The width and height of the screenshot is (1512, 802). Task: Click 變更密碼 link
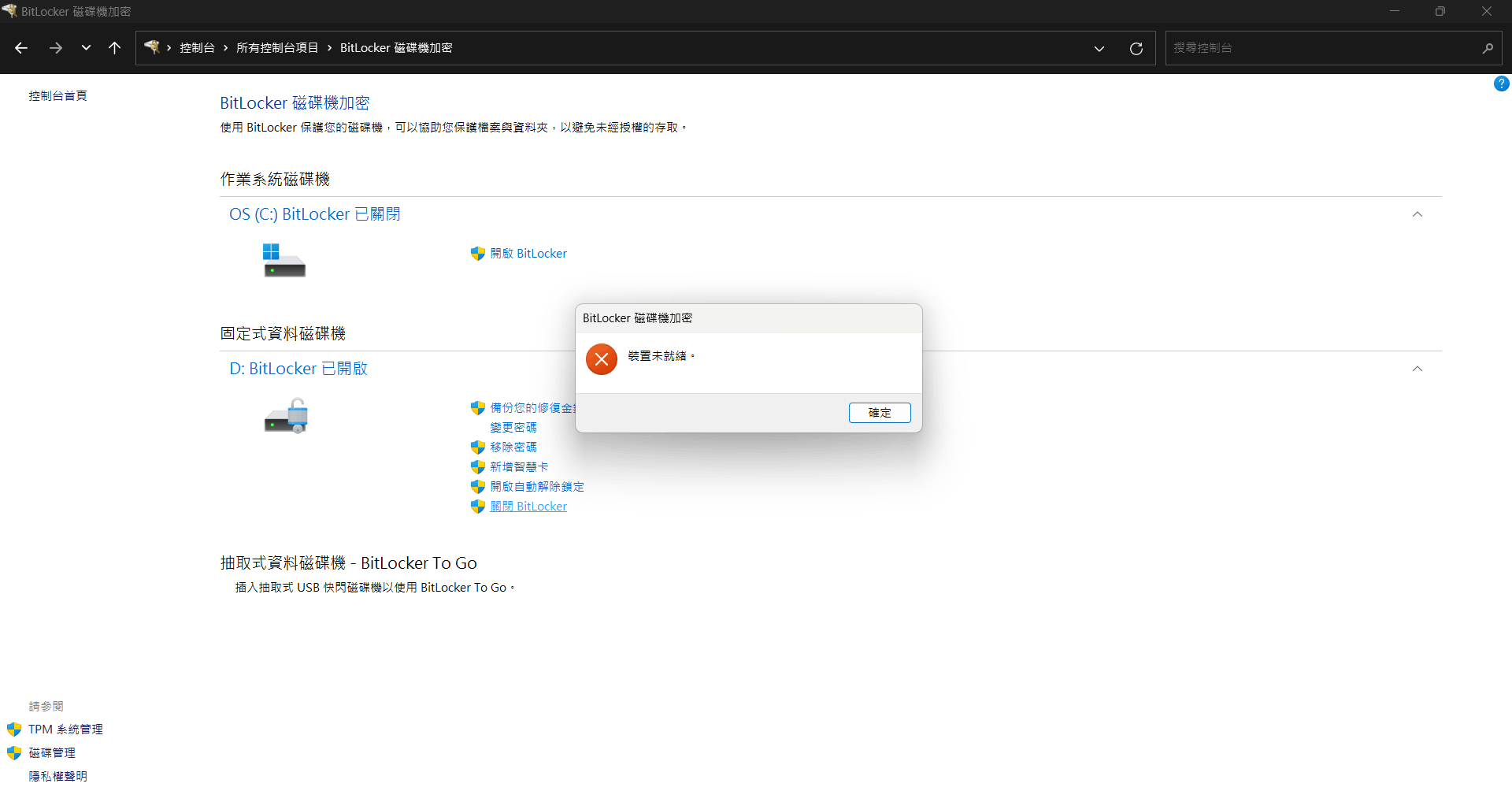pos(513,428)
